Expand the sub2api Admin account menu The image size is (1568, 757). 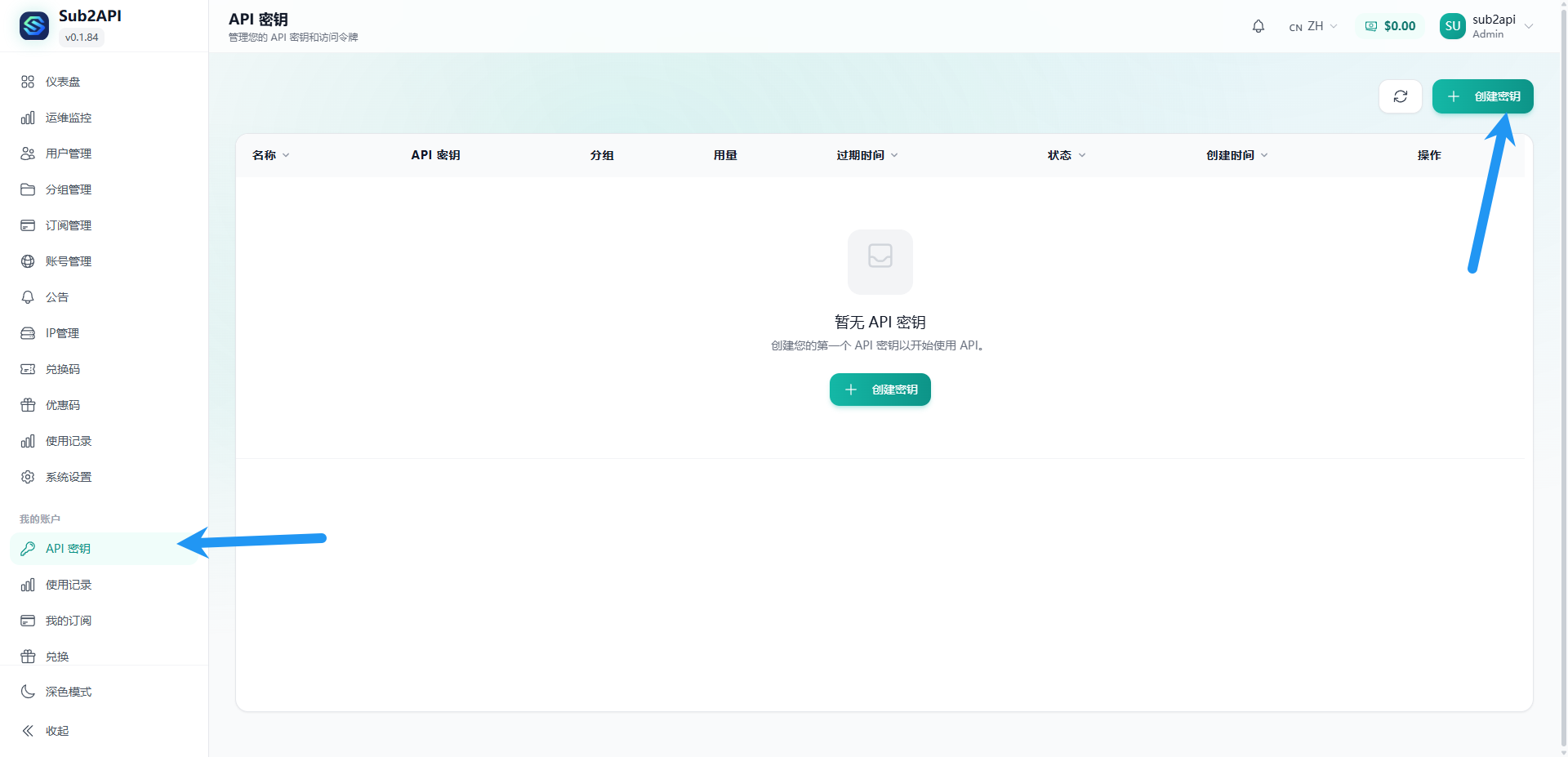point(1486,25)
